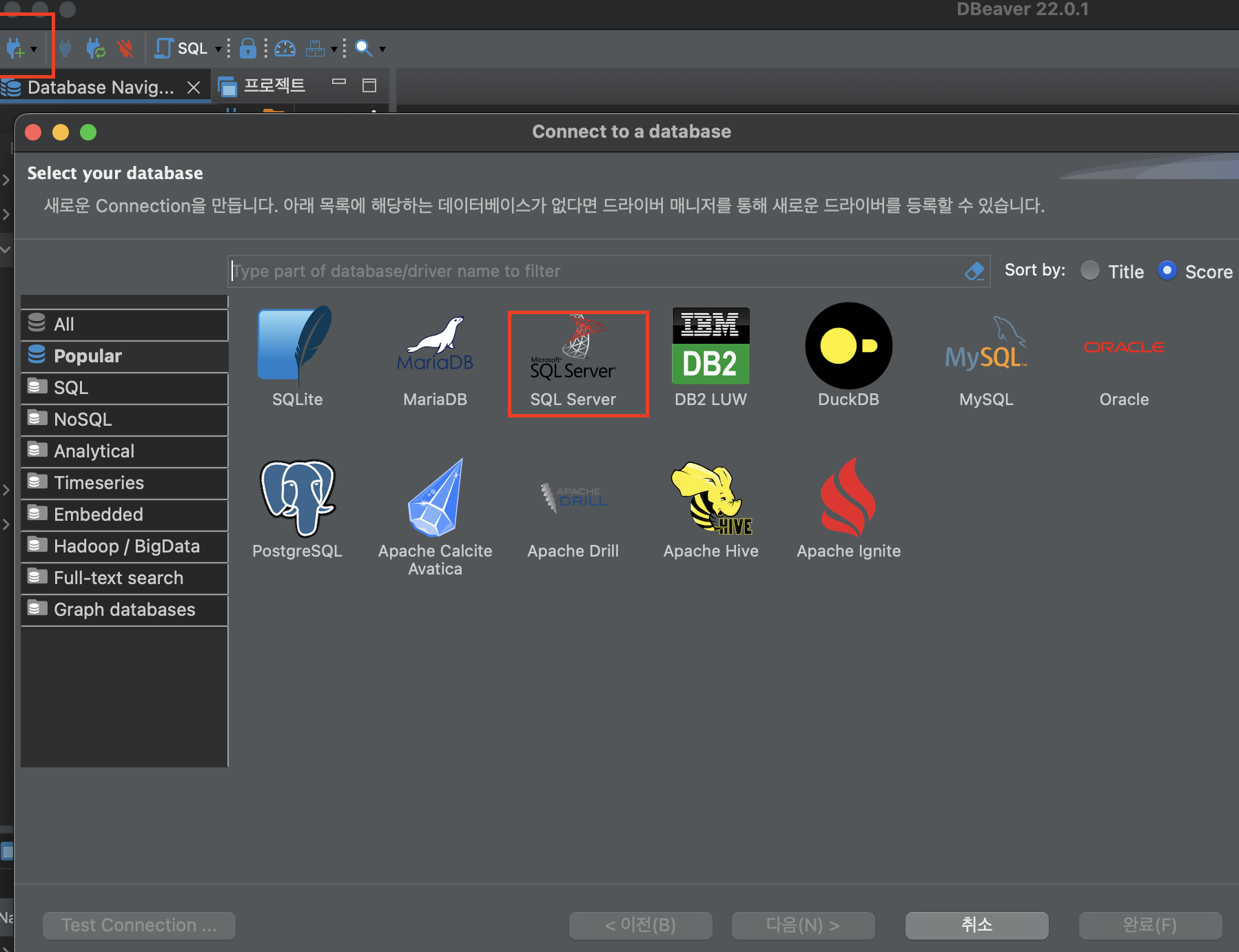Select the Graph databases category
The width and height of the screenshot is (1239, 952).
125,609
